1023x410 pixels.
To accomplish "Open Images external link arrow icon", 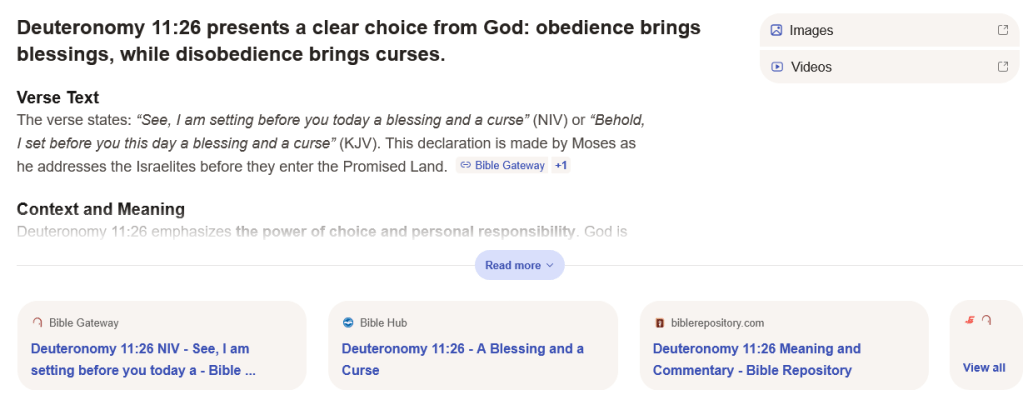I will tap(1002, 30).
